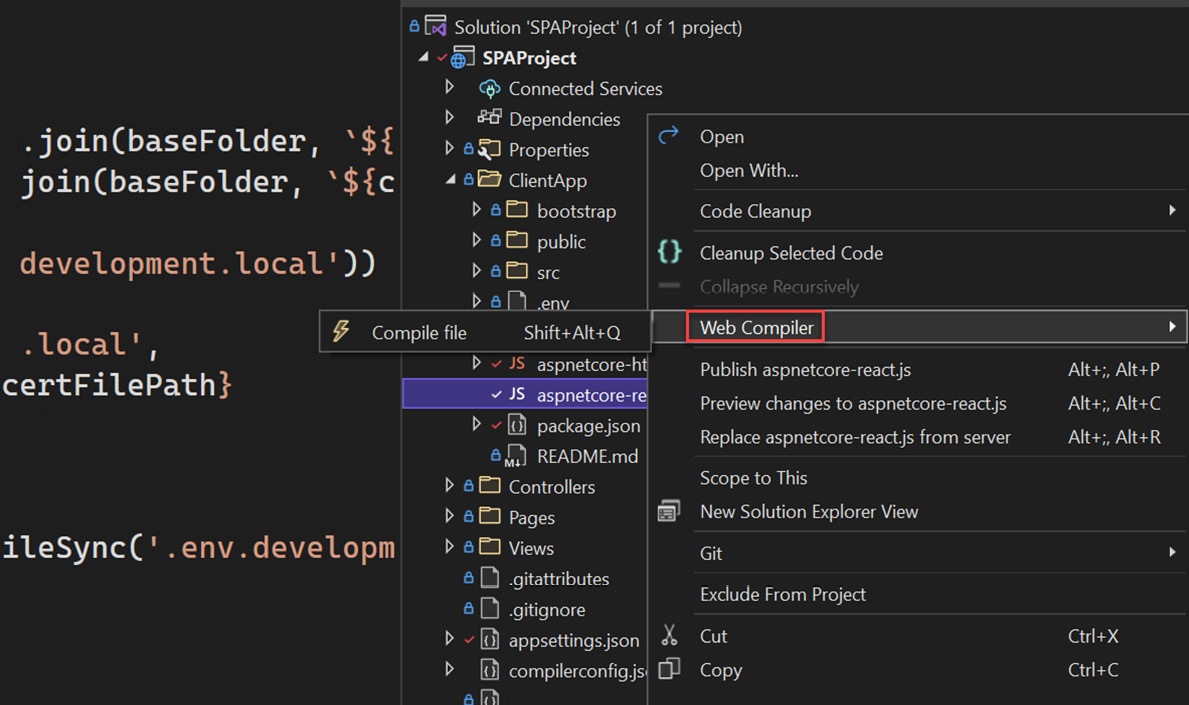Choose Publish aspnetcore-react.js
The image size is (1189, 705).
805,370
